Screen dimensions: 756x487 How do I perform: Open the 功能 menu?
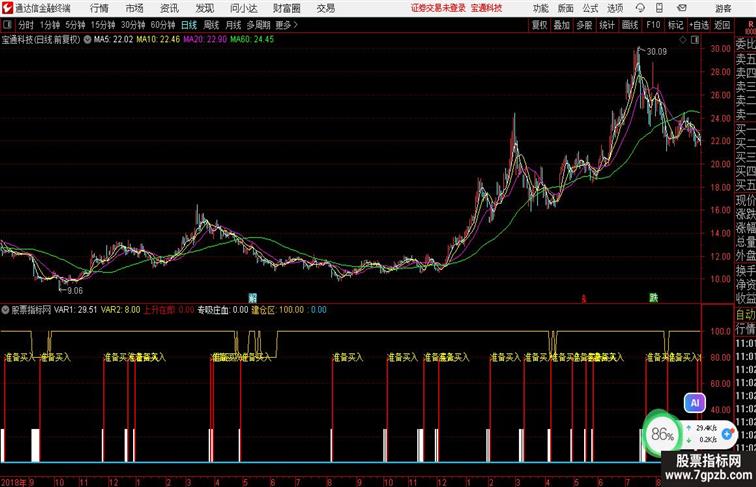click(540, 8)
